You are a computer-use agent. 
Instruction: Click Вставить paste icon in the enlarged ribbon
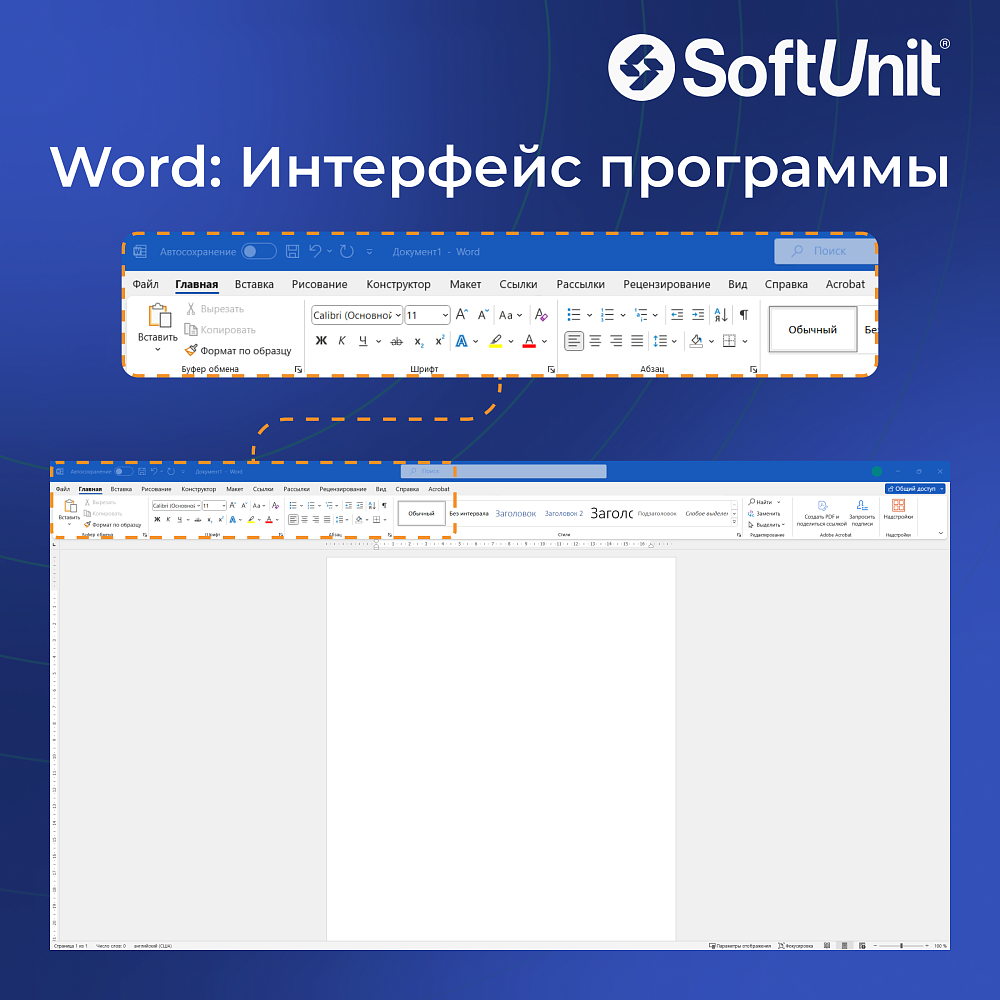[158, 316]
